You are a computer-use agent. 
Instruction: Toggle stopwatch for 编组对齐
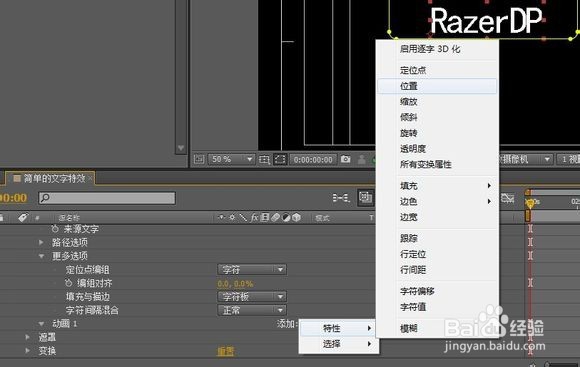point(68,283)
